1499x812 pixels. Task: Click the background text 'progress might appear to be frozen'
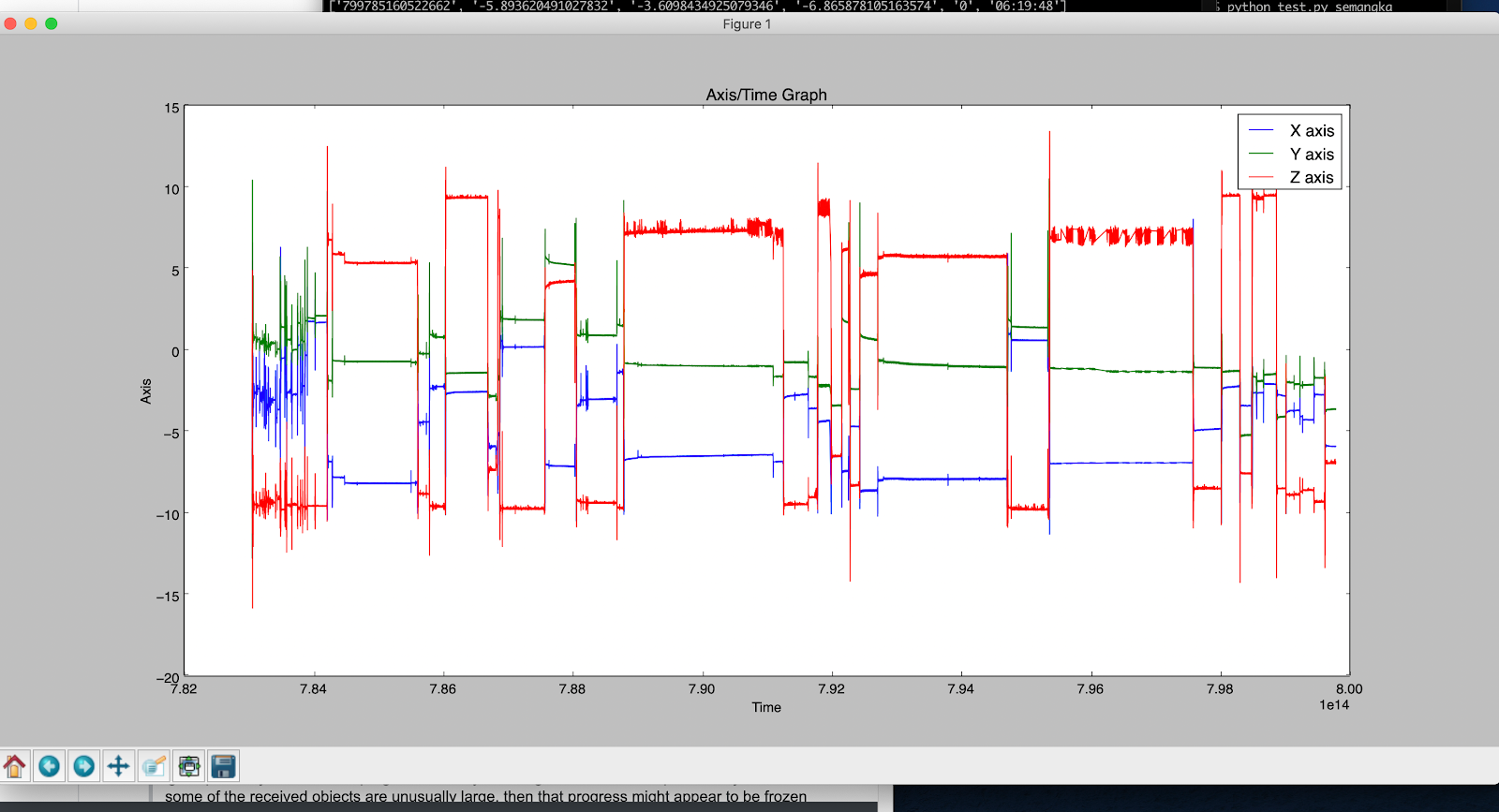687,797
